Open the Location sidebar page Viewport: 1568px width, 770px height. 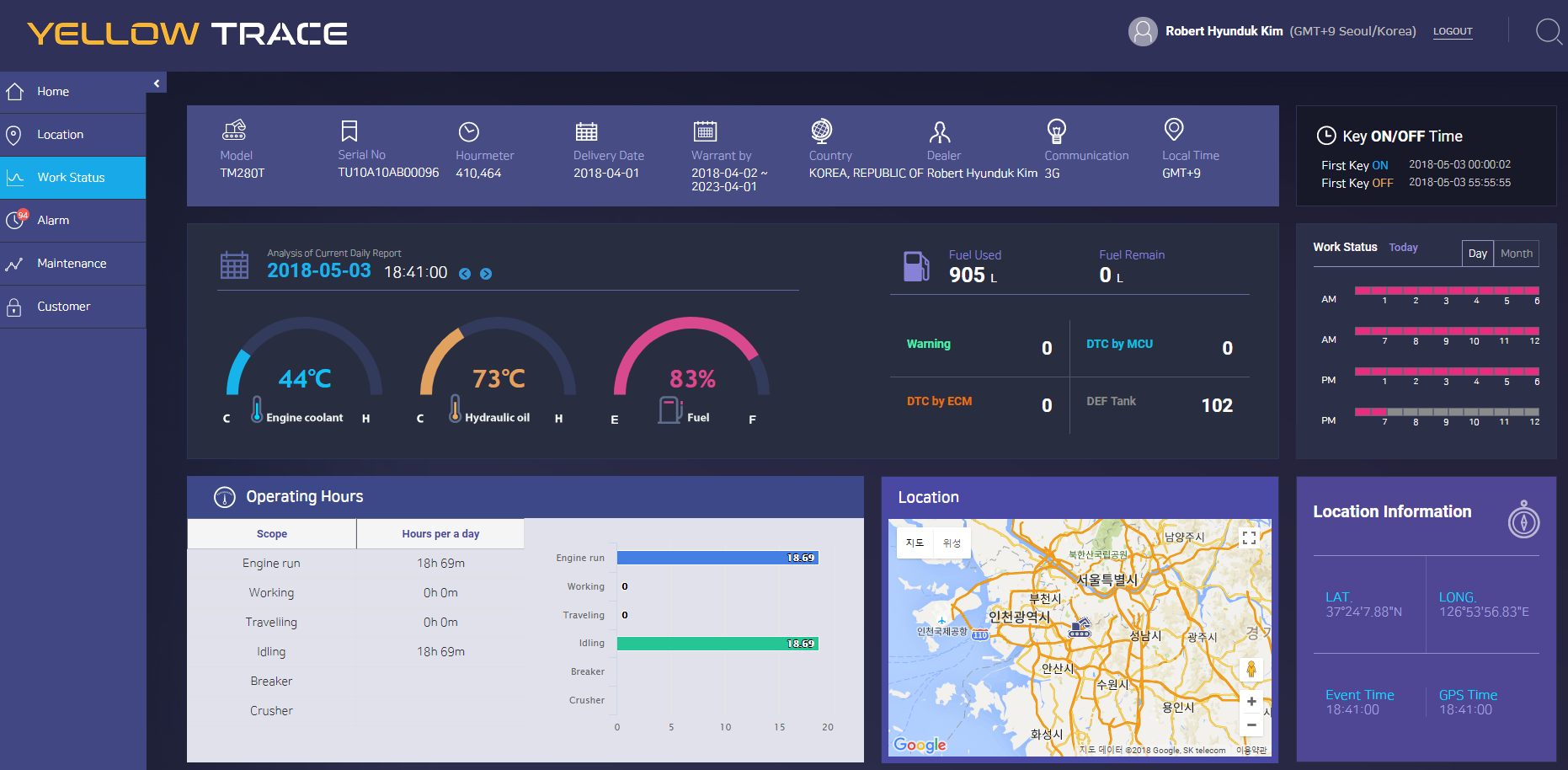tap(60, 135)
